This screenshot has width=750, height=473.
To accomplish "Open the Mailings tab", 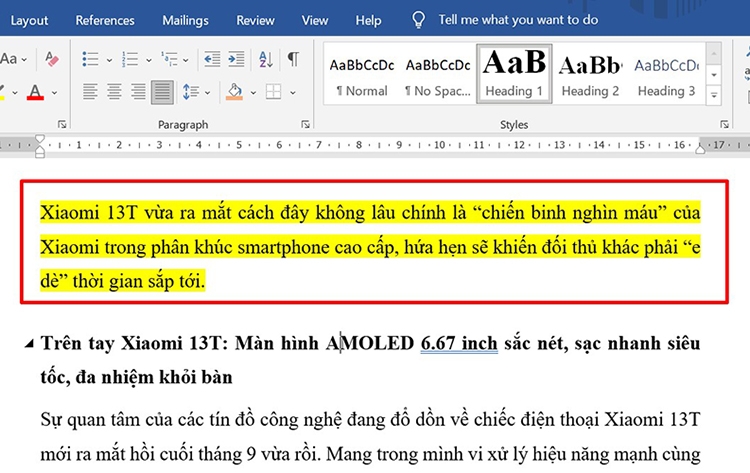I will point(185,20).
